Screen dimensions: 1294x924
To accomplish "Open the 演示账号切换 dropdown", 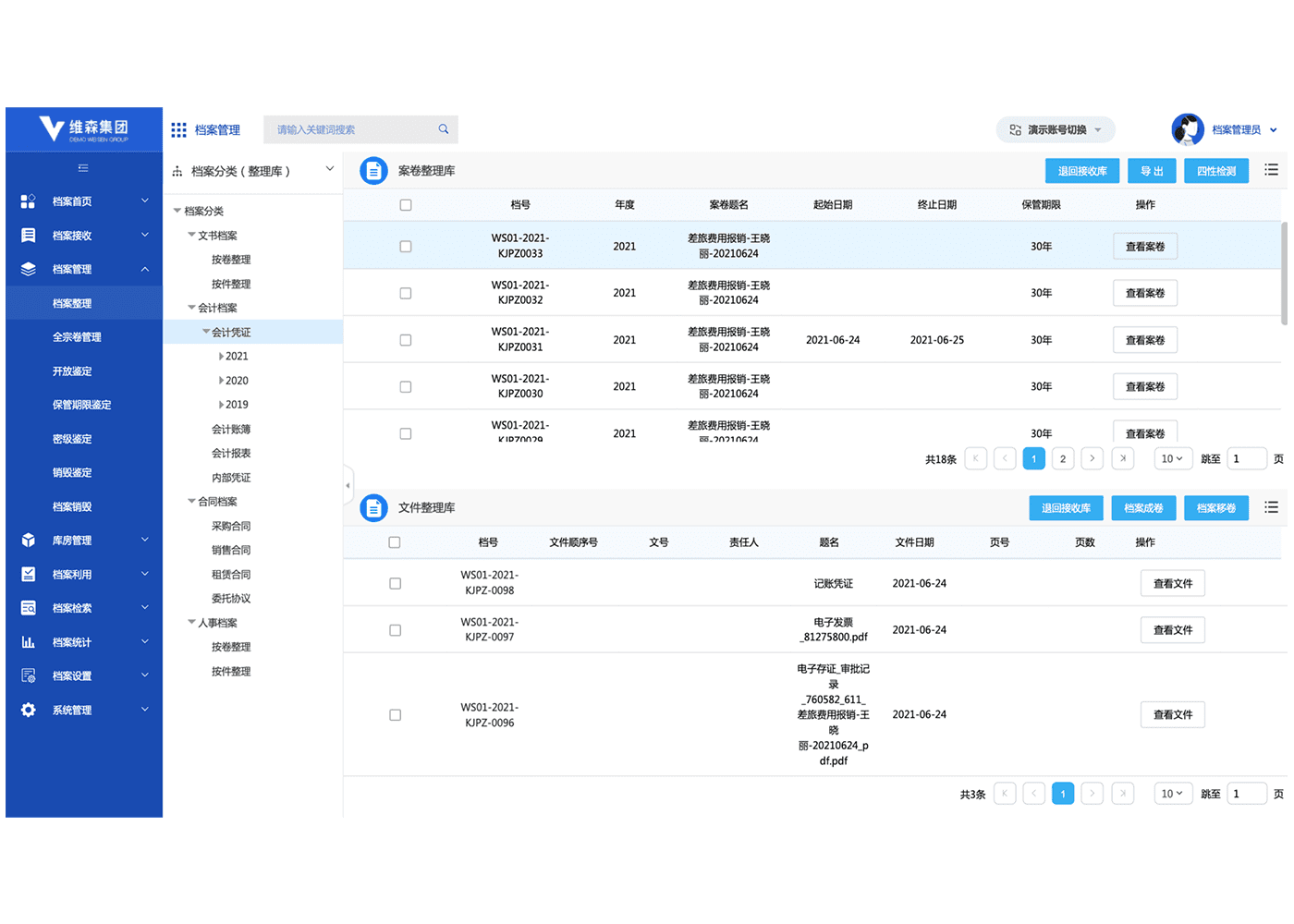I will coord(1056,130).
